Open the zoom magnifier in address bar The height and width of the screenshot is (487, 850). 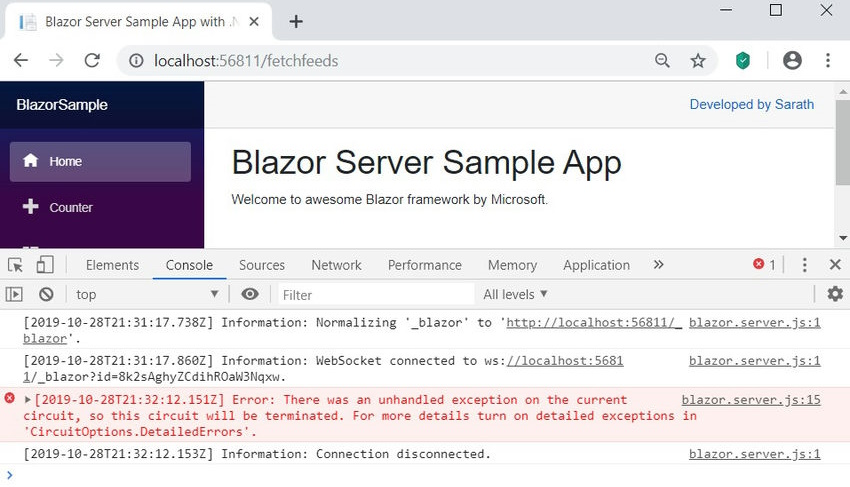click(662, 60)
